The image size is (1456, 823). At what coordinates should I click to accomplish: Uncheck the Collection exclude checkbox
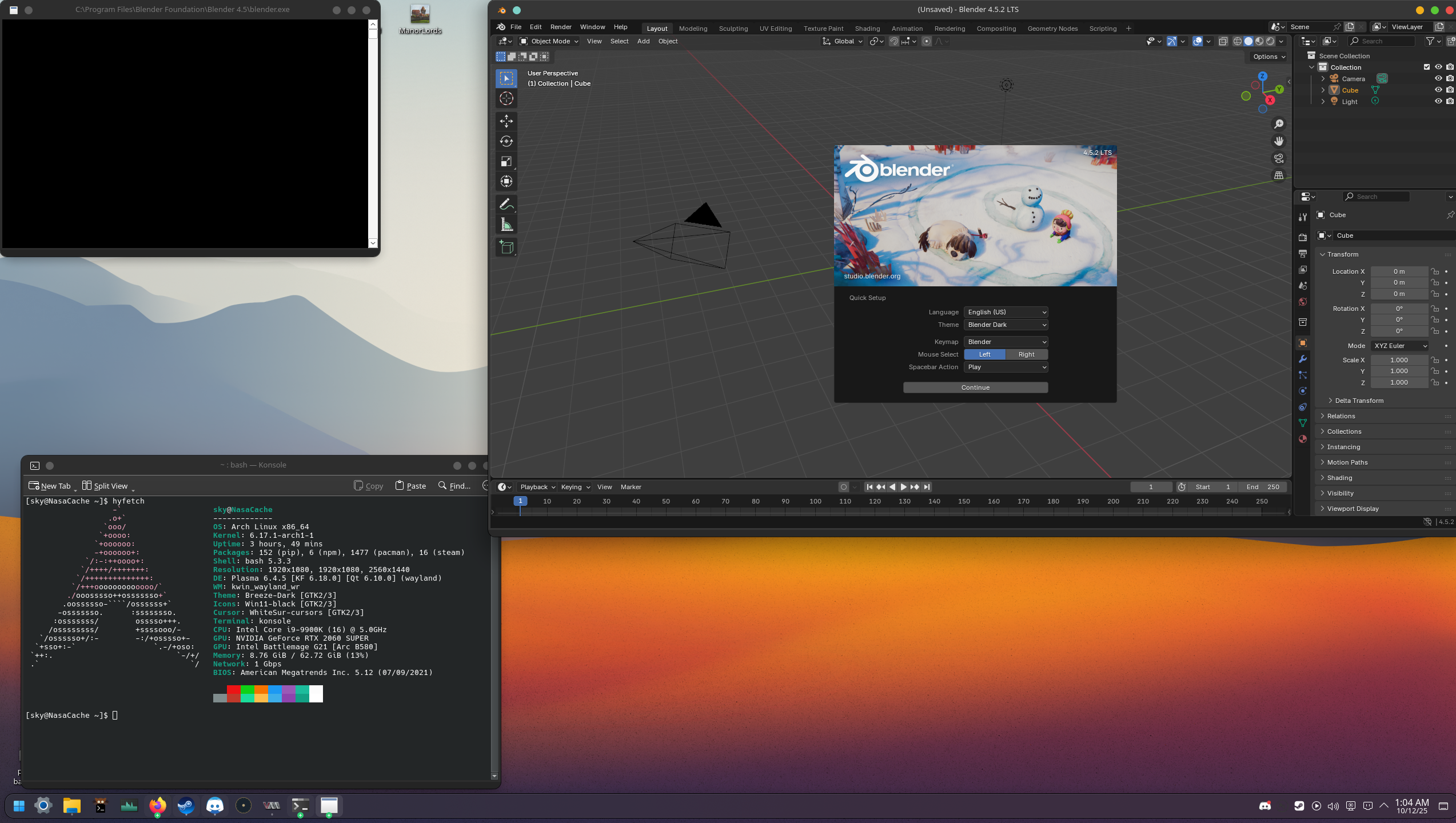click(x=1427, y=67)
